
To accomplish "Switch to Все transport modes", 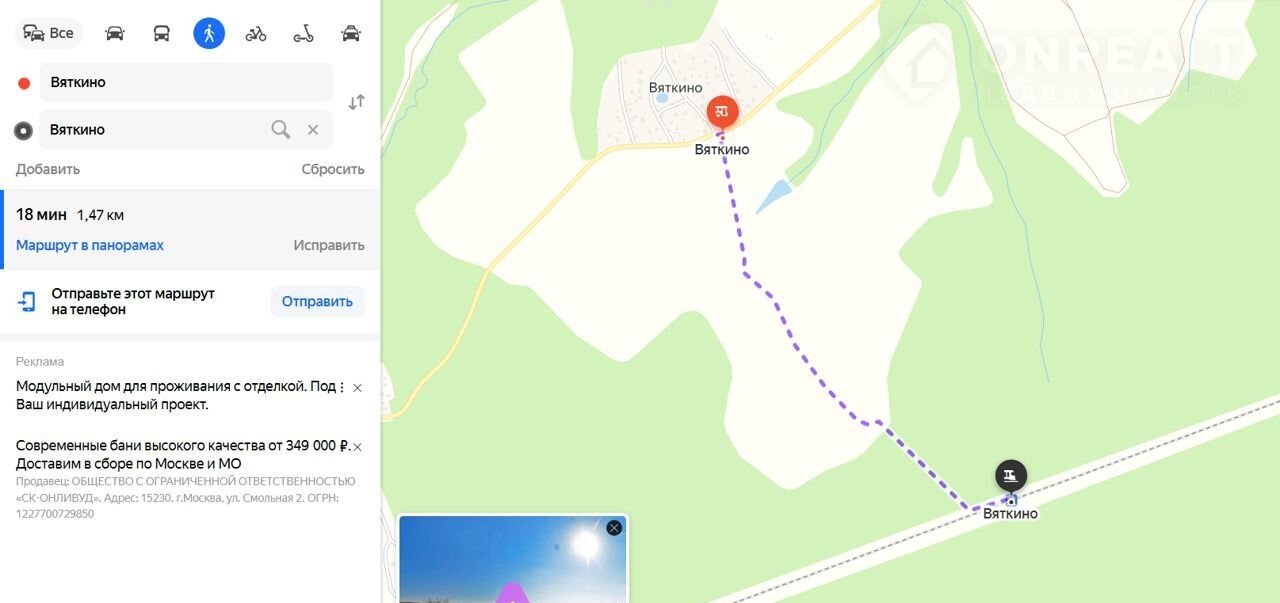I will [49, 33].
